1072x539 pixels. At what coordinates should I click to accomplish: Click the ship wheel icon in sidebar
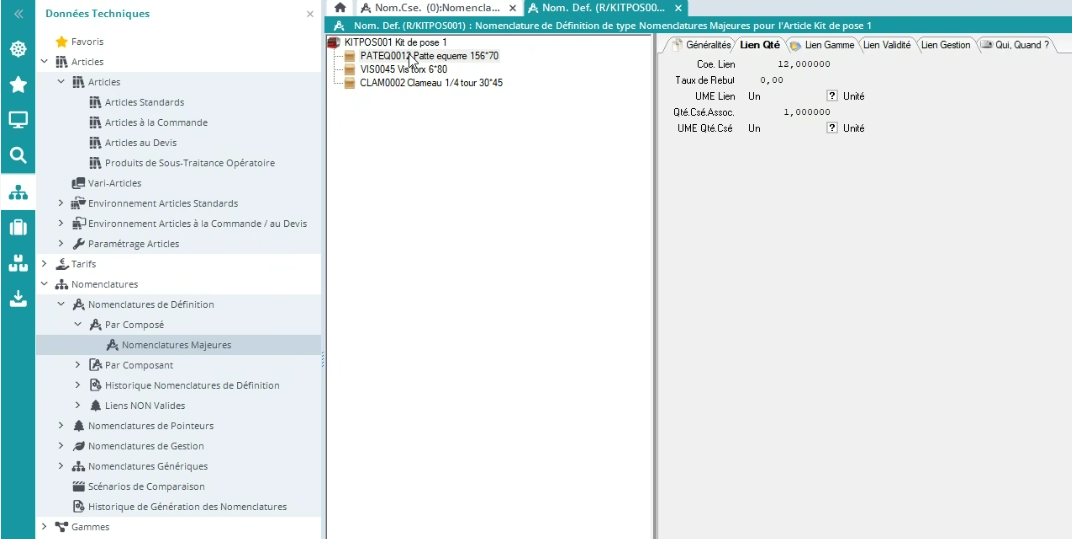tap(17, 49)
